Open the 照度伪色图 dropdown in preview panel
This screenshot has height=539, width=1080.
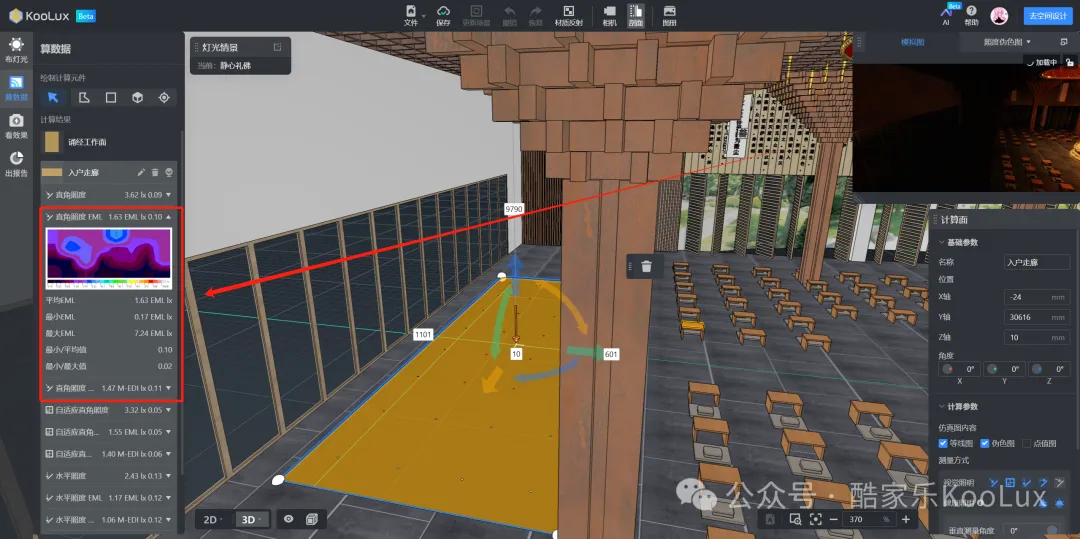tap(1009, 42)
